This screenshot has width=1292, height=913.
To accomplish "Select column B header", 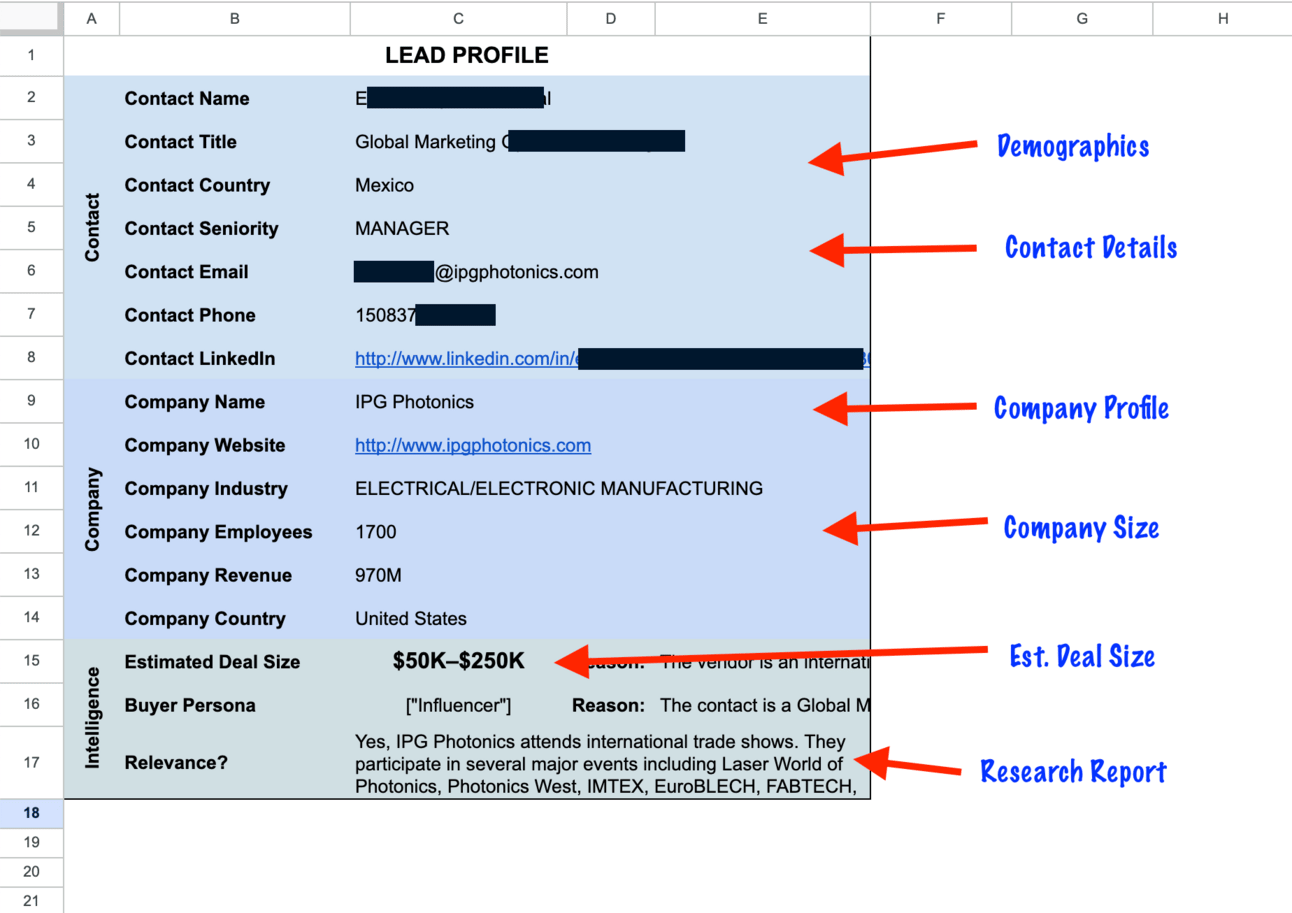I will (x=235, y=18).
